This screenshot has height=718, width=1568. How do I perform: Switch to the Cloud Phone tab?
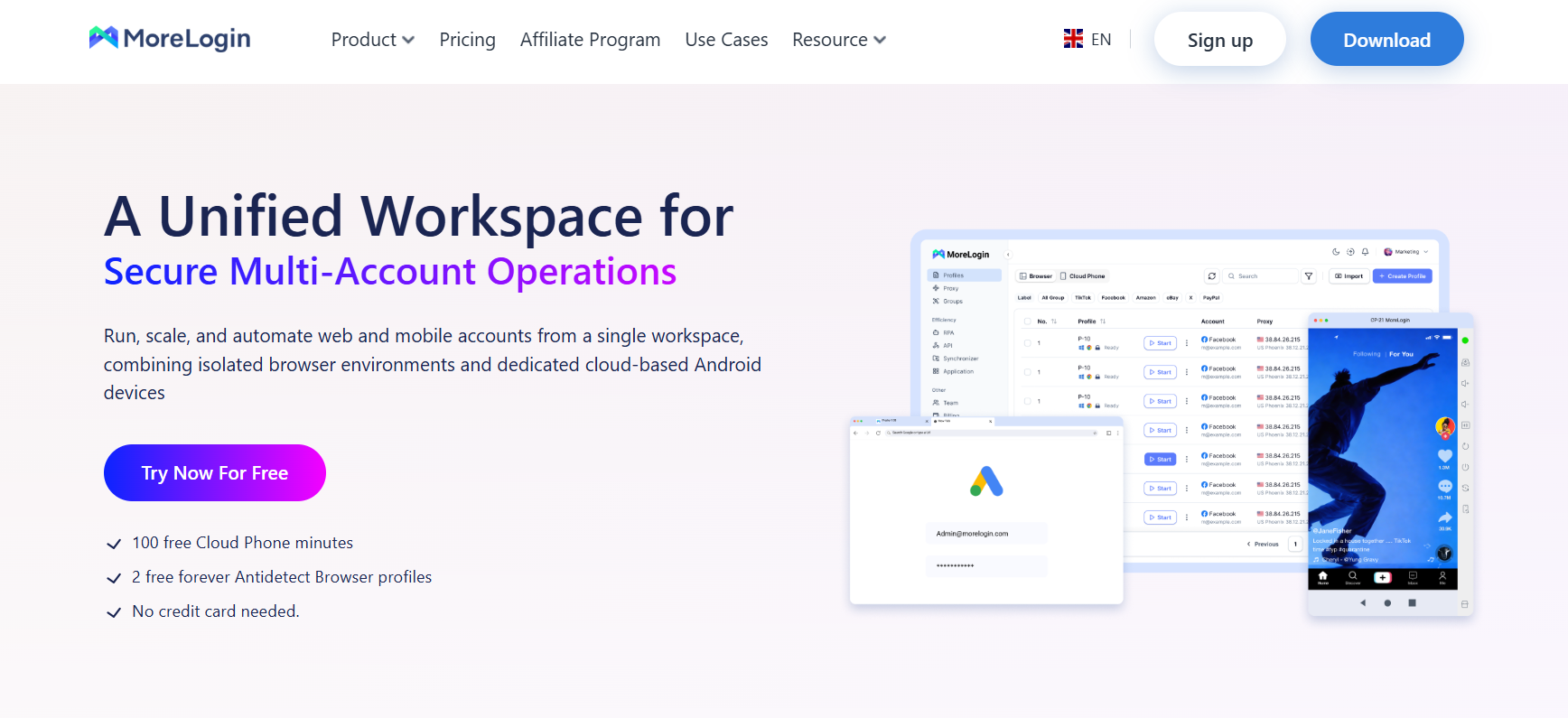(1083, 276)
